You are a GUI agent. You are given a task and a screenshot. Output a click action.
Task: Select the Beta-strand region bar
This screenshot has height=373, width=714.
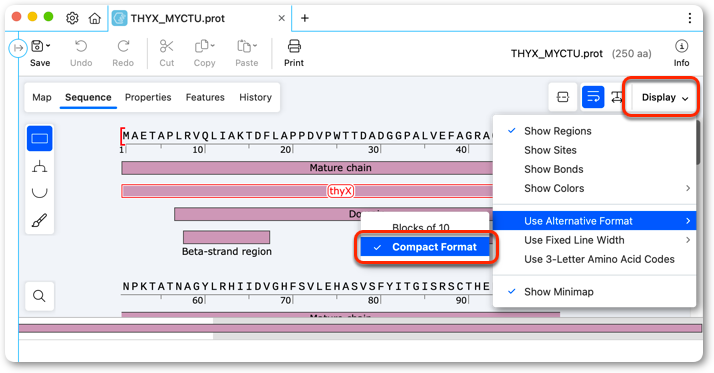pos(226,237)
